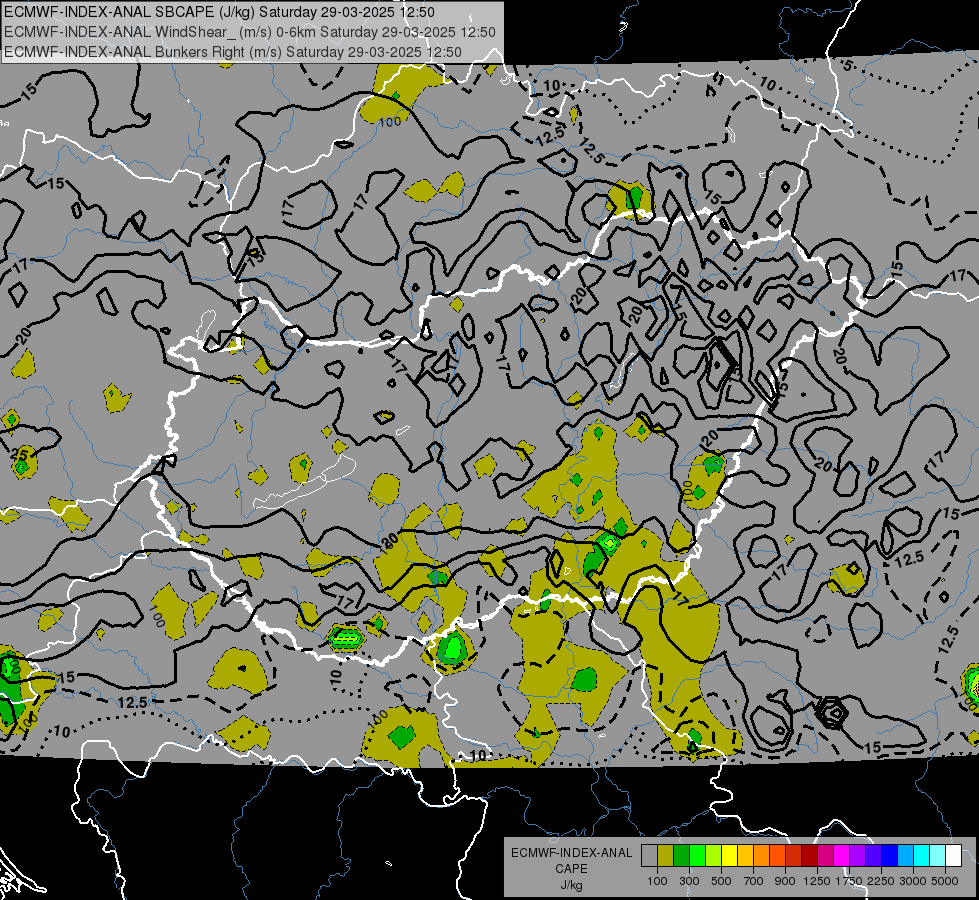Click the legend value 500

point(721,881)
